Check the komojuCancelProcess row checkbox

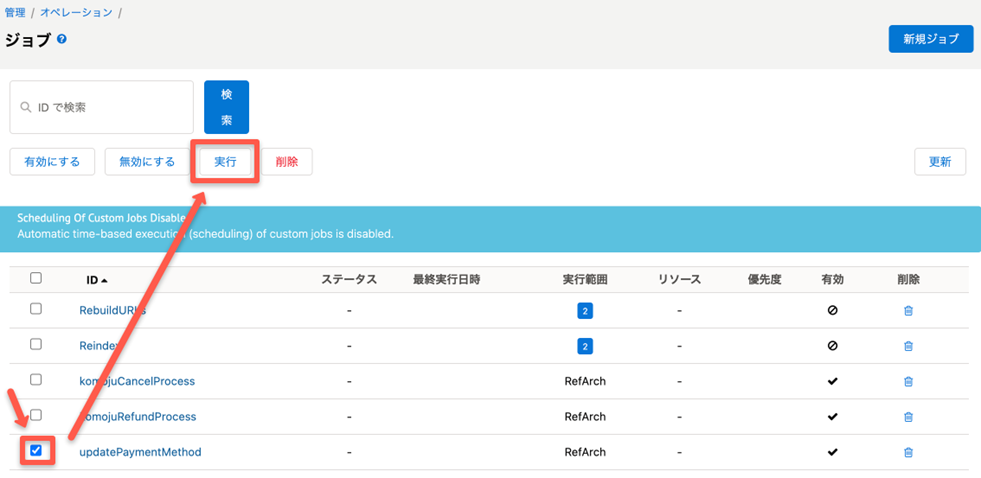click(x=36, y=380)
